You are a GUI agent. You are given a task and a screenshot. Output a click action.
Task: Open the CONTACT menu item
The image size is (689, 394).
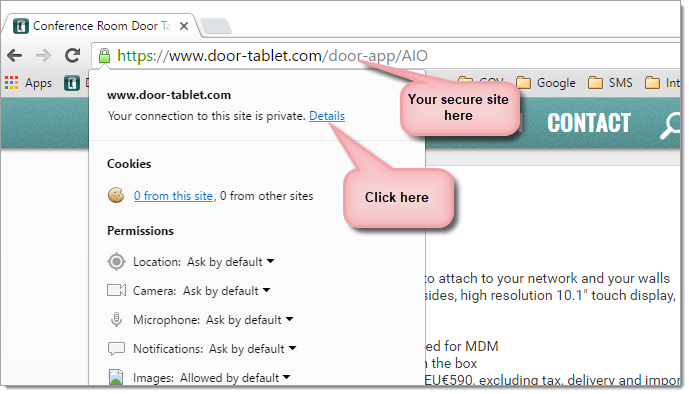click(588, 123)
